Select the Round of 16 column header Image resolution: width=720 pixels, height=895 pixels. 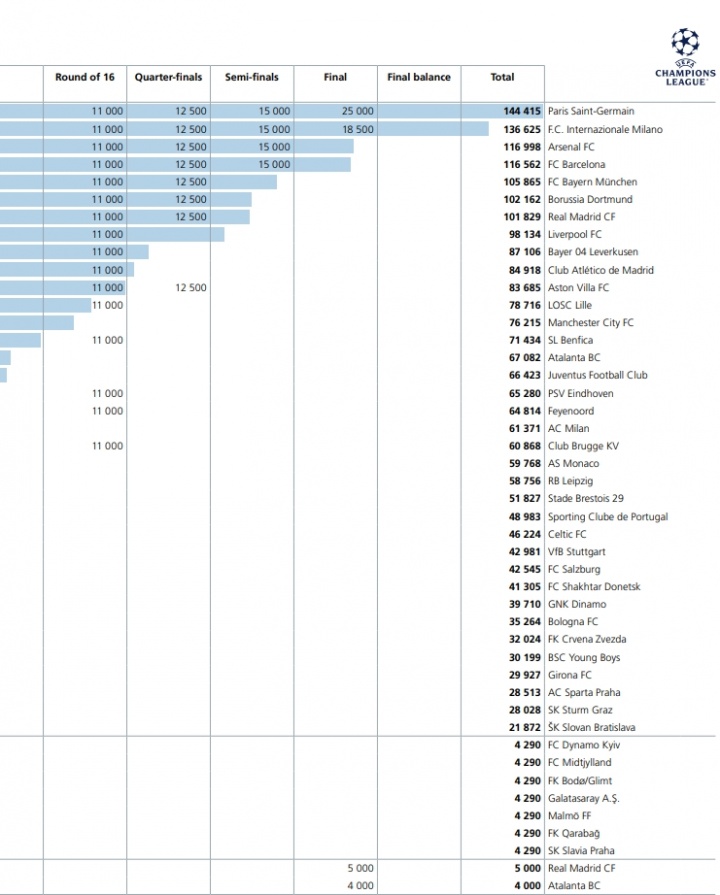[x=85, y=77]
